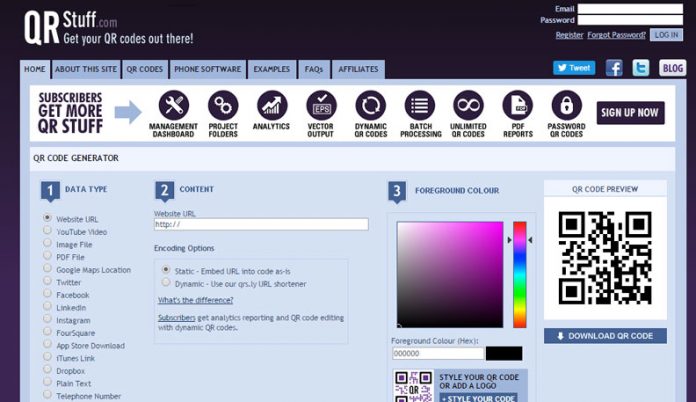The image size is (696, 402).
Task: Click the Vector Output EPS icon
Action: (x=321, y=106)
